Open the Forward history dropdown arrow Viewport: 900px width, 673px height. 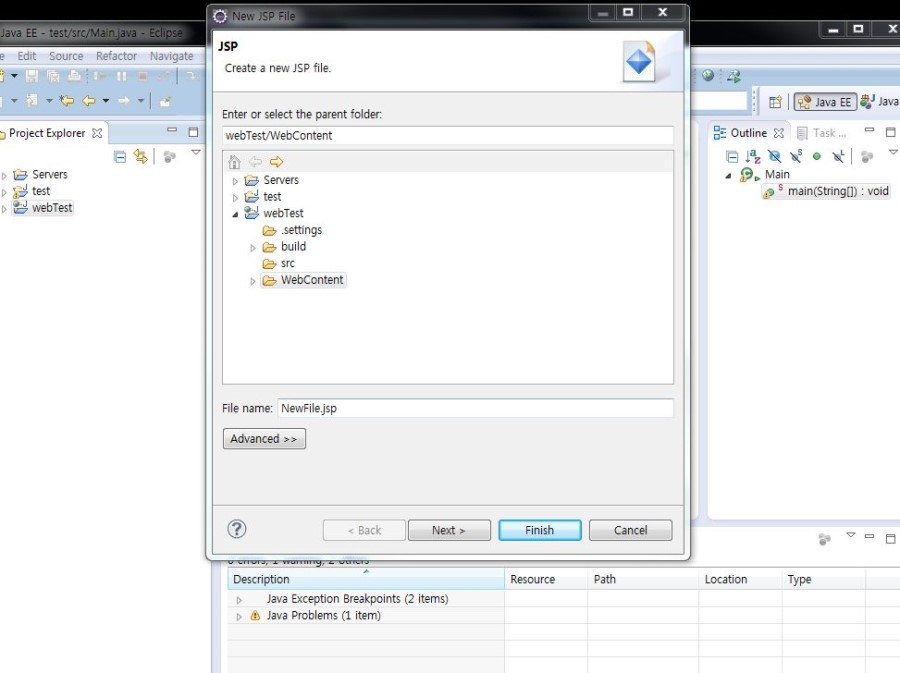click(x=141, y=101)
